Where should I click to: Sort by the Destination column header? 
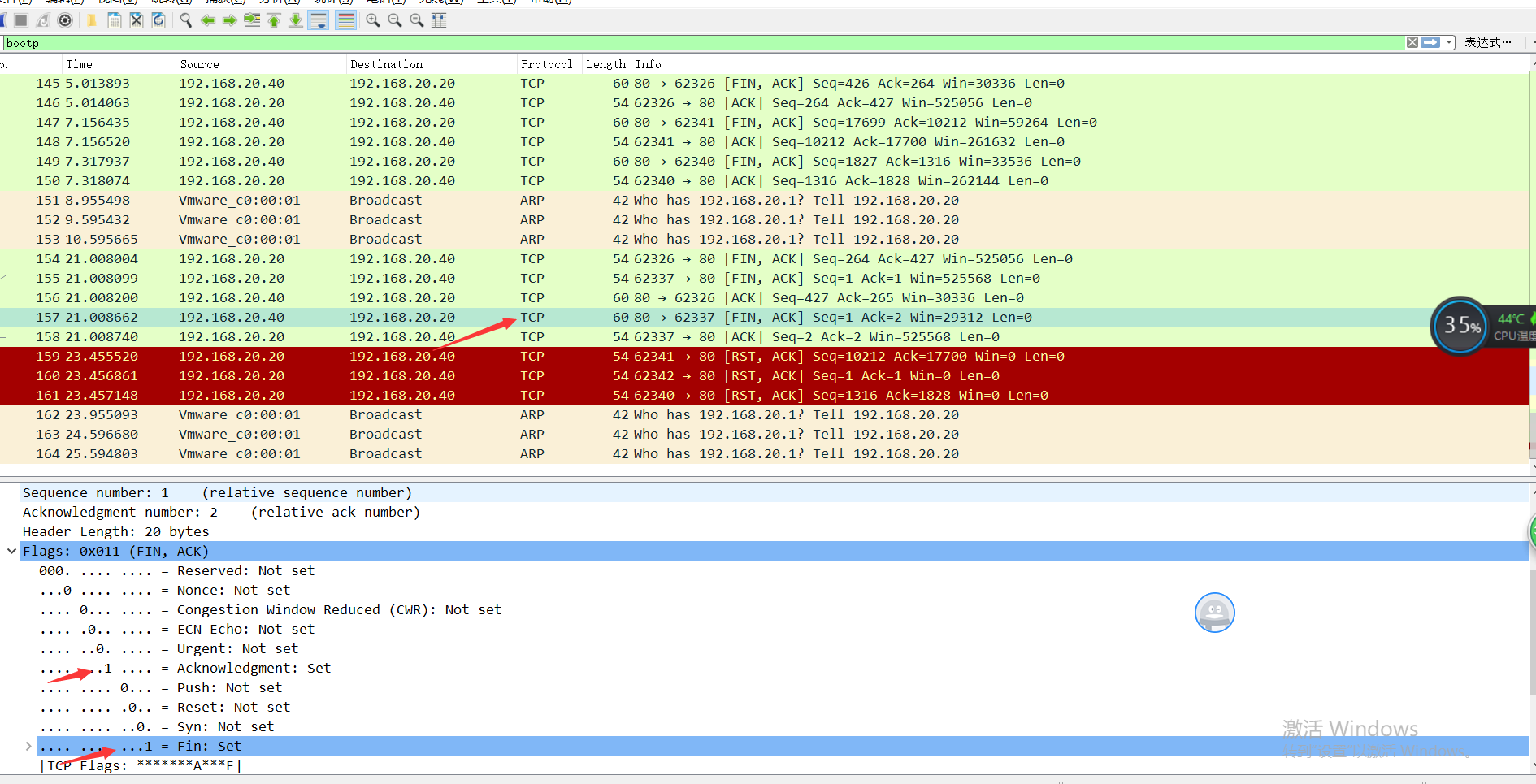(x=432, y=64)
